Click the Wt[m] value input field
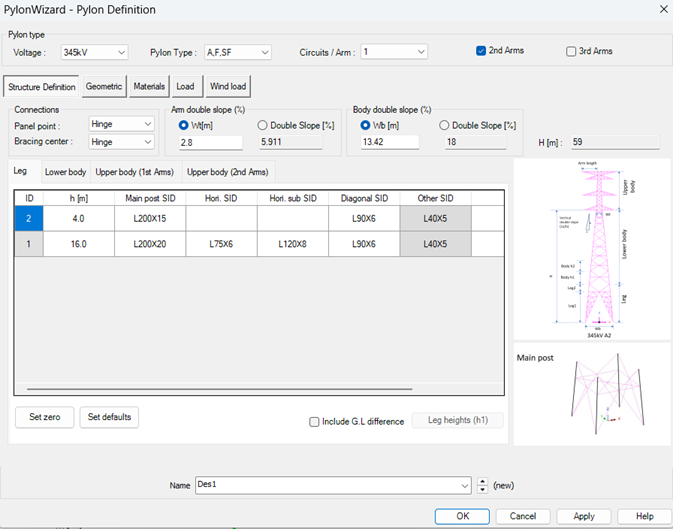This screenshot has width=673, height=529. click(x=210, y=143)
